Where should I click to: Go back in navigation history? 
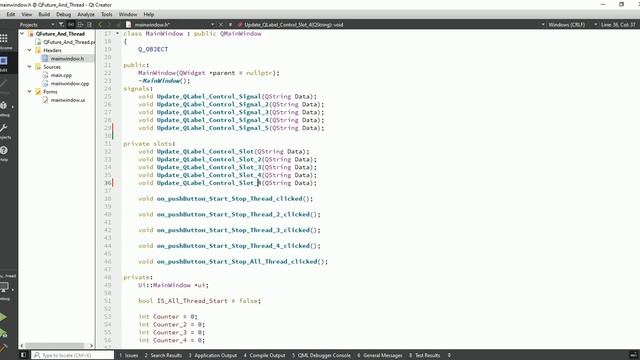(100, 24)
